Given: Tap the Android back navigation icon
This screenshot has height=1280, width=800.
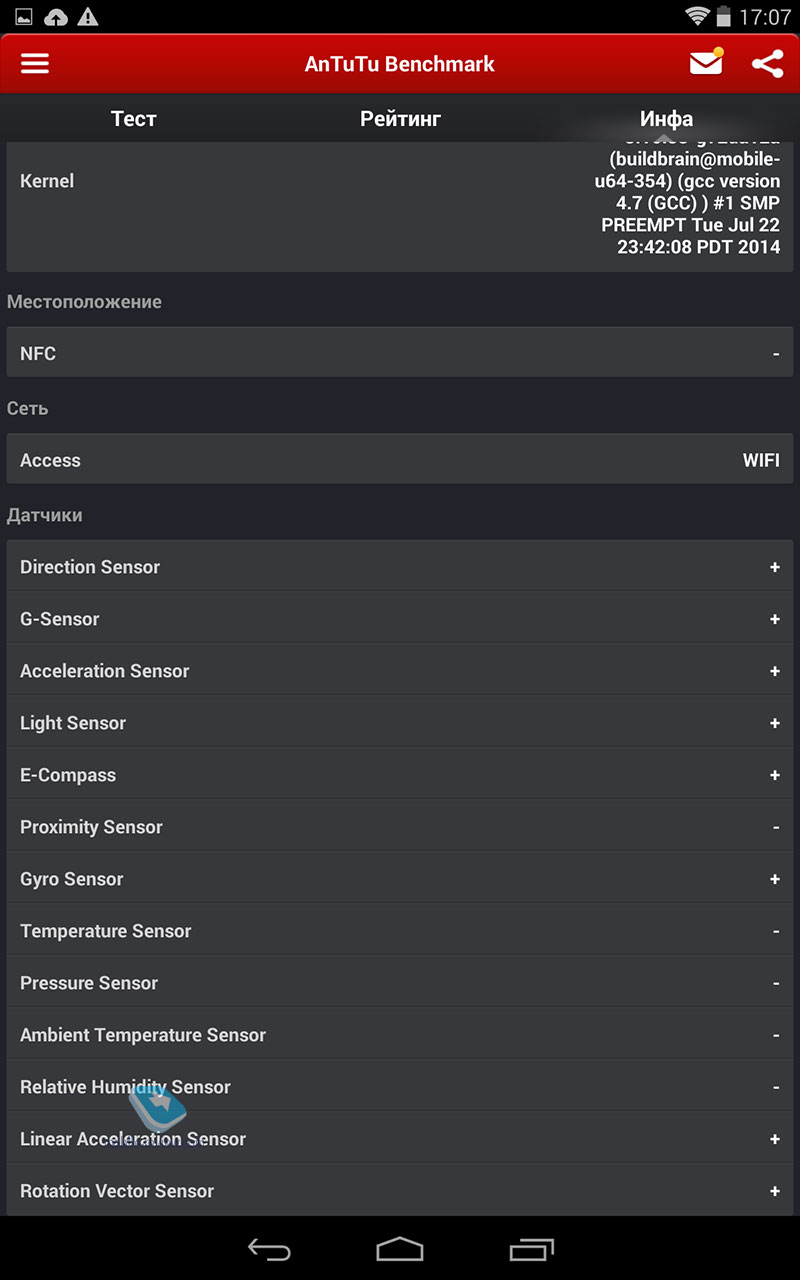Looking at the screenshot, I should [x=269, y=1249].
